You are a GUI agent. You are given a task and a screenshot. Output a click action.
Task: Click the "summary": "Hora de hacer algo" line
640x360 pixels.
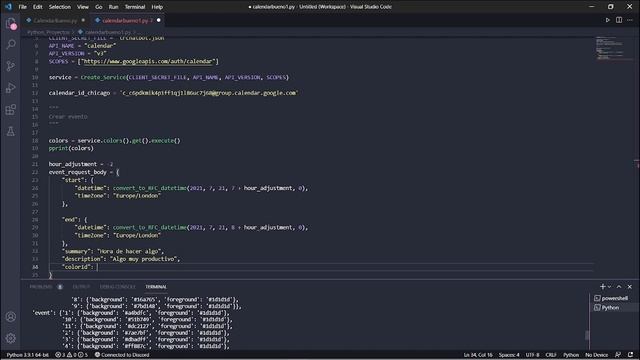point(113,251)
